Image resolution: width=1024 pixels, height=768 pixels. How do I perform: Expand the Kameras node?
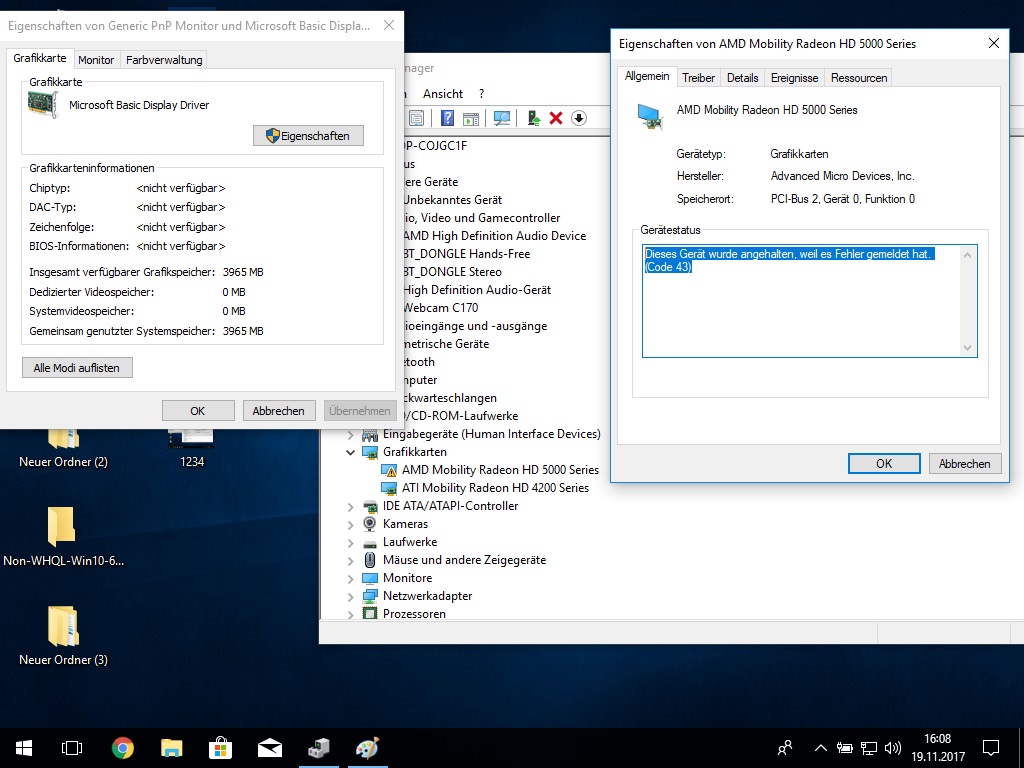click(x=351, y=524)
